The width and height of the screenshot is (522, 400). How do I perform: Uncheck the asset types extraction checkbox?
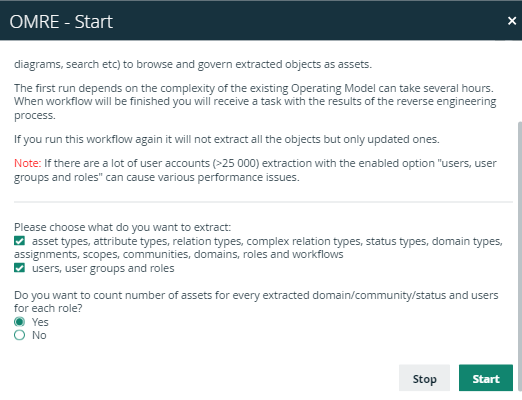coord(19,241)
